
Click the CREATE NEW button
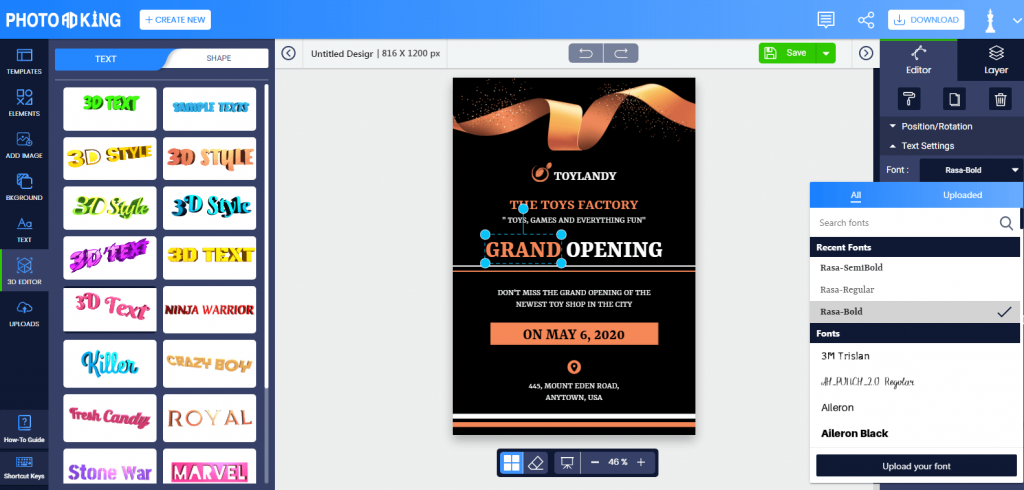point(175,20)
